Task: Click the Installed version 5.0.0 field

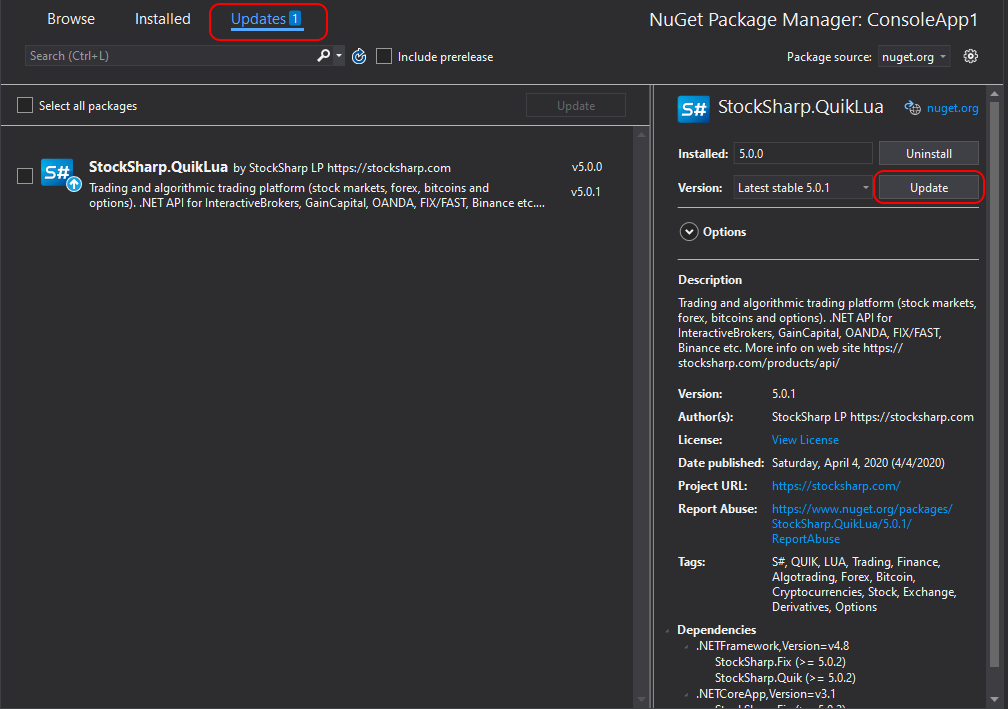Action: pyautogui.click(x=802, y=154)
